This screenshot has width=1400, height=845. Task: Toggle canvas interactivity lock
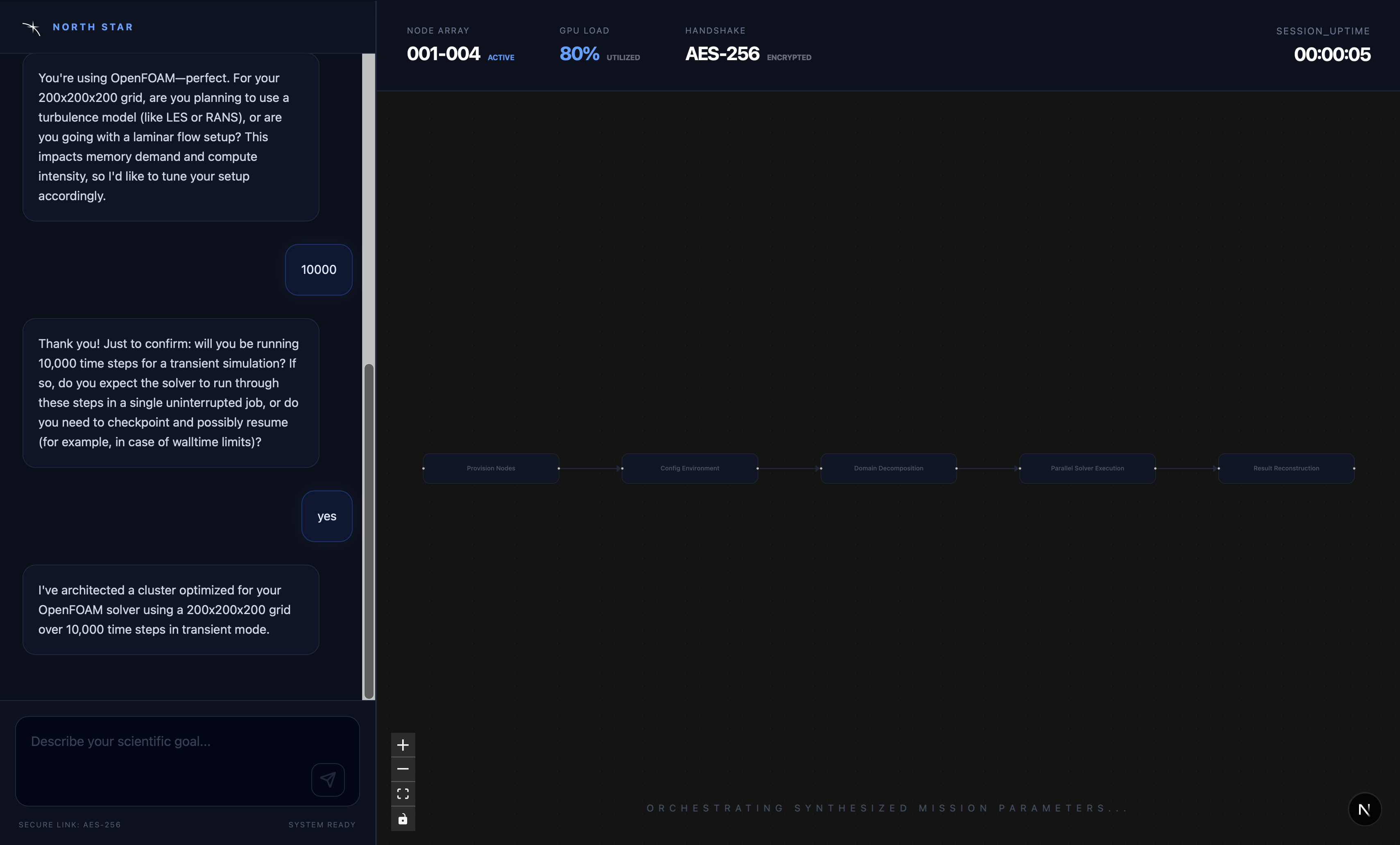[x=403, y=818]
